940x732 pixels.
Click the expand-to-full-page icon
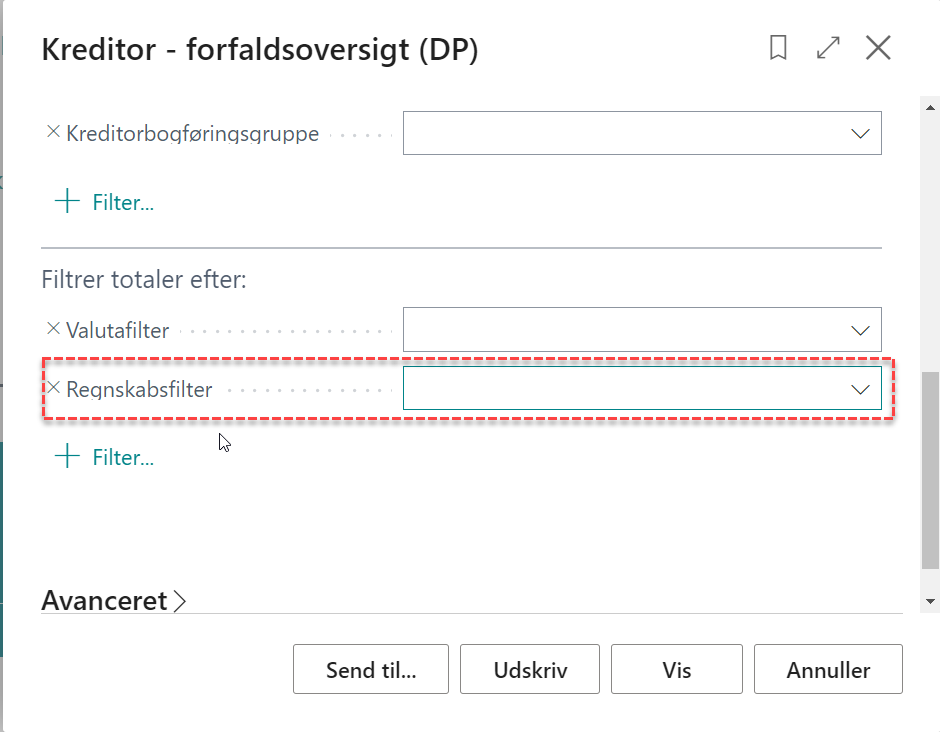827,47
